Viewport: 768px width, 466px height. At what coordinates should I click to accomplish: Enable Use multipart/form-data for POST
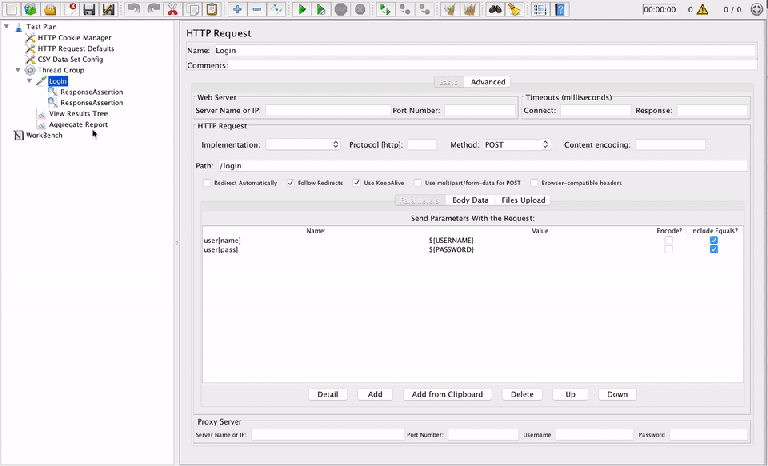pos(418,183)
